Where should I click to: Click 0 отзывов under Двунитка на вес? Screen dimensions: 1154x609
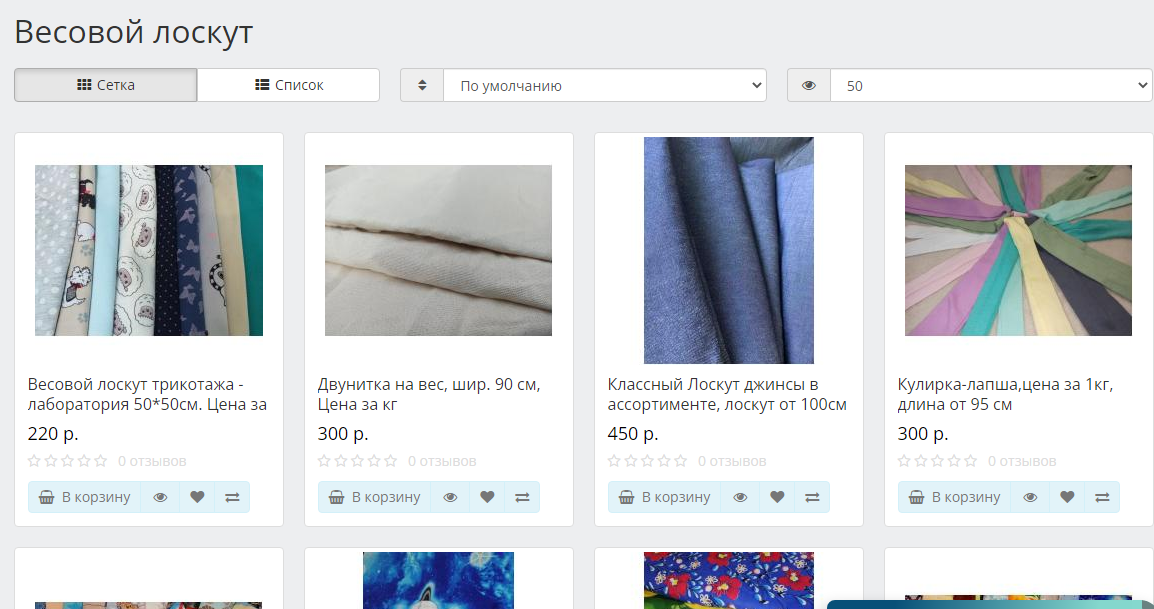(442, 461)
